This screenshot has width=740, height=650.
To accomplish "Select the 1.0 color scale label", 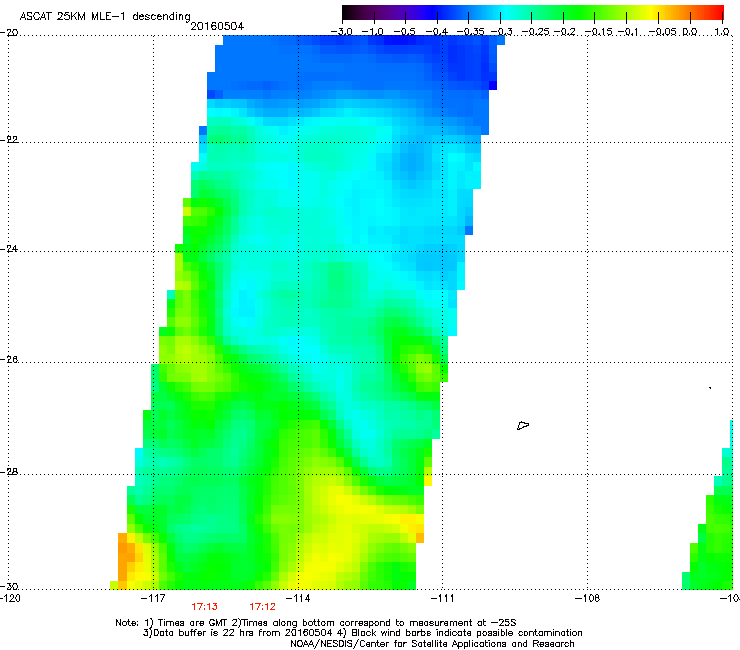I will [722, 32].
